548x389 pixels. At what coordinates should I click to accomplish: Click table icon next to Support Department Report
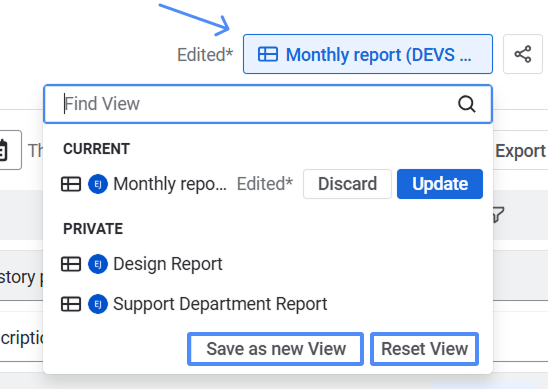click(x=71, y=304)
